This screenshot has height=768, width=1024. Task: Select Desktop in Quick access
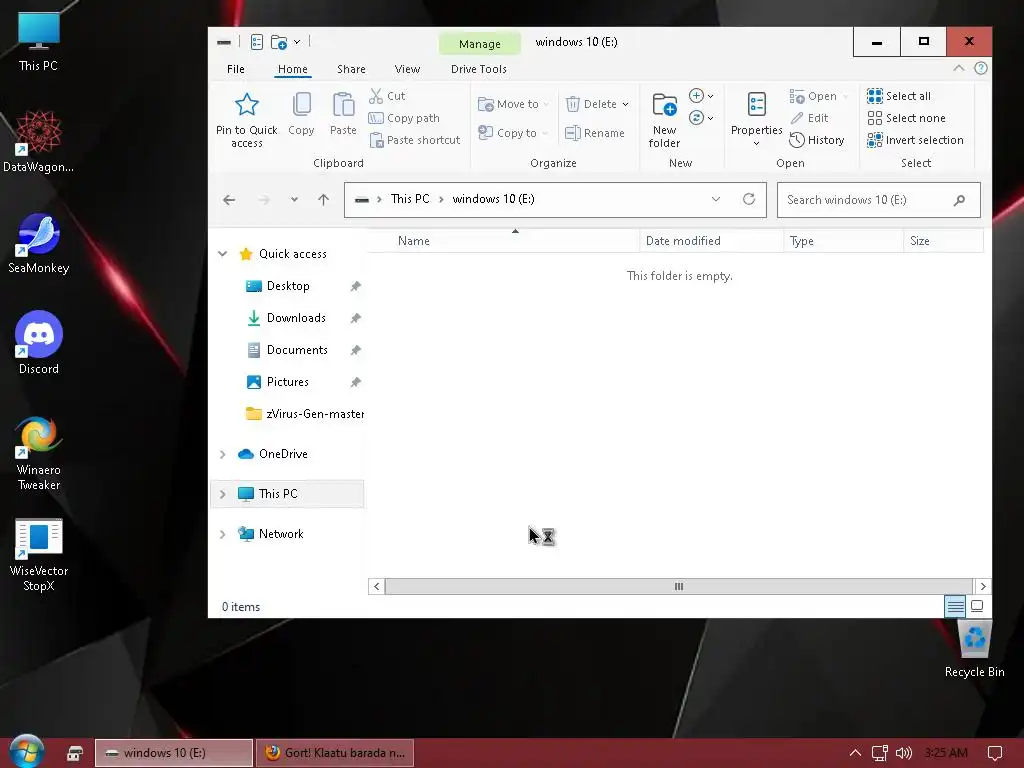click(x=287, y=286)
